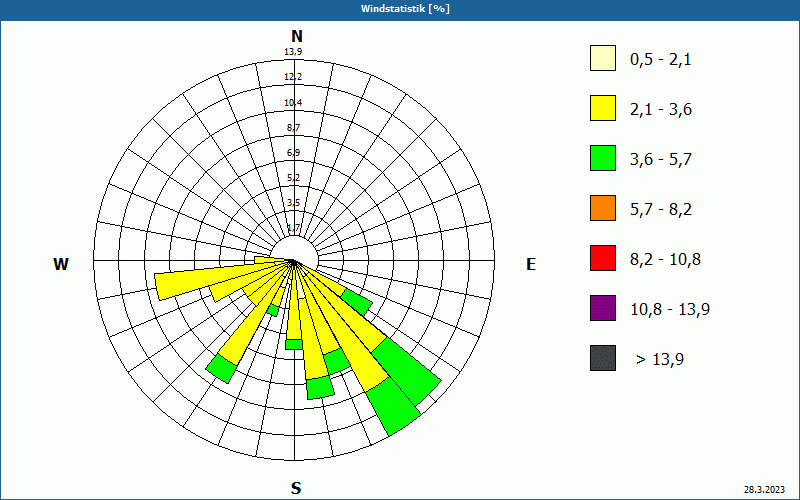Click the S compass label
The height and width of the screenshot is (500, 800).
(296, 489)
